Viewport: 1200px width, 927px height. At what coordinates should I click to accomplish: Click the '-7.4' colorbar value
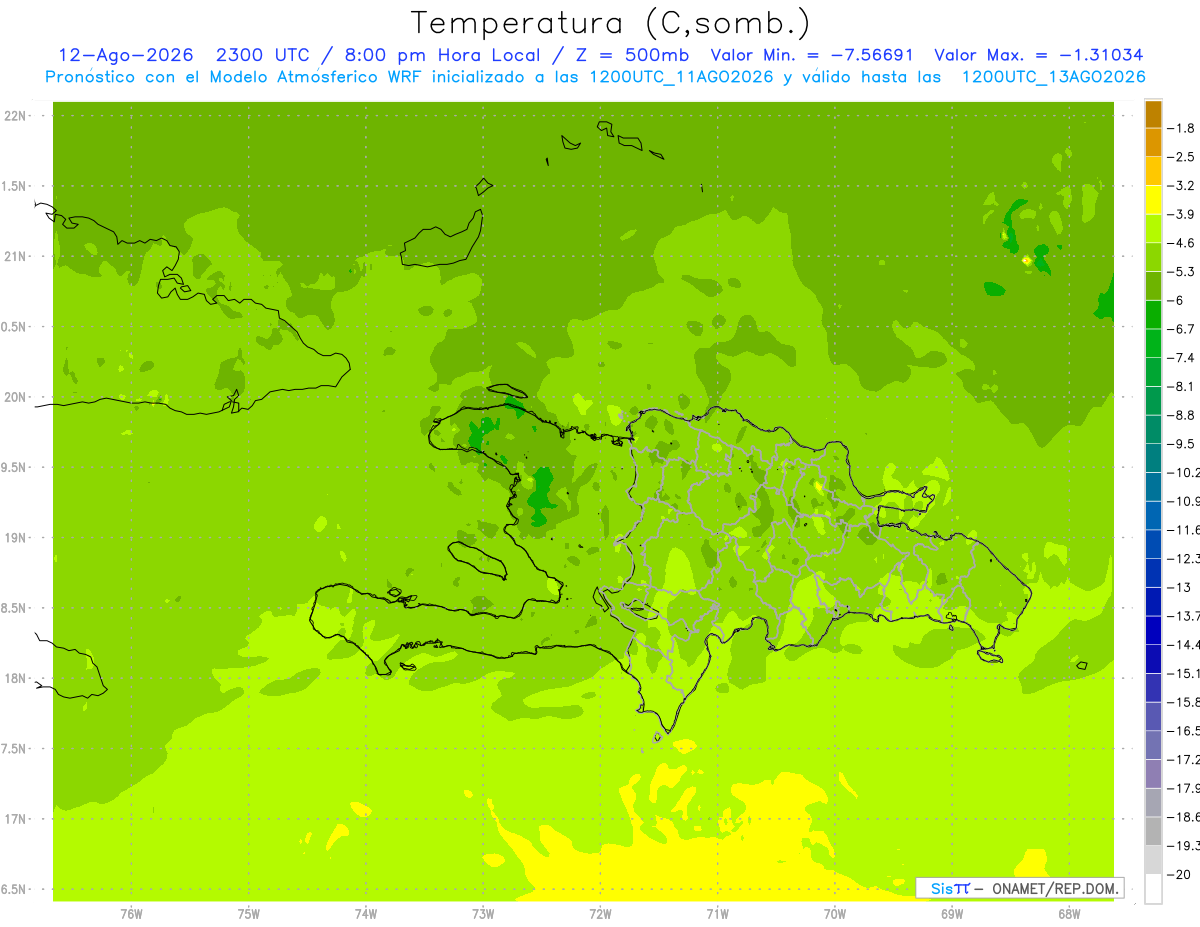1183,358
